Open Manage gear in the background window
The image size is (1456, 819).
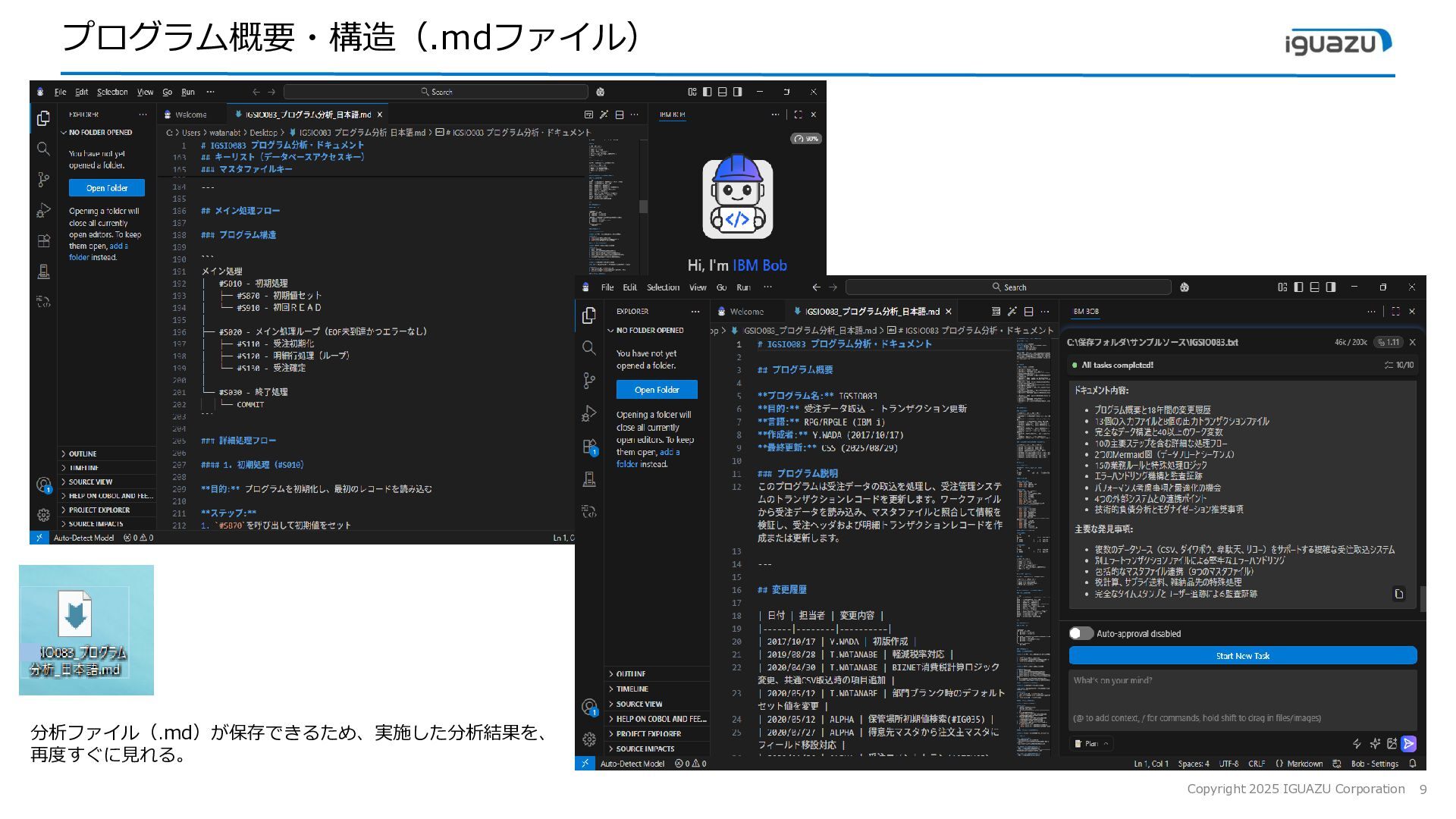point(43,515)
